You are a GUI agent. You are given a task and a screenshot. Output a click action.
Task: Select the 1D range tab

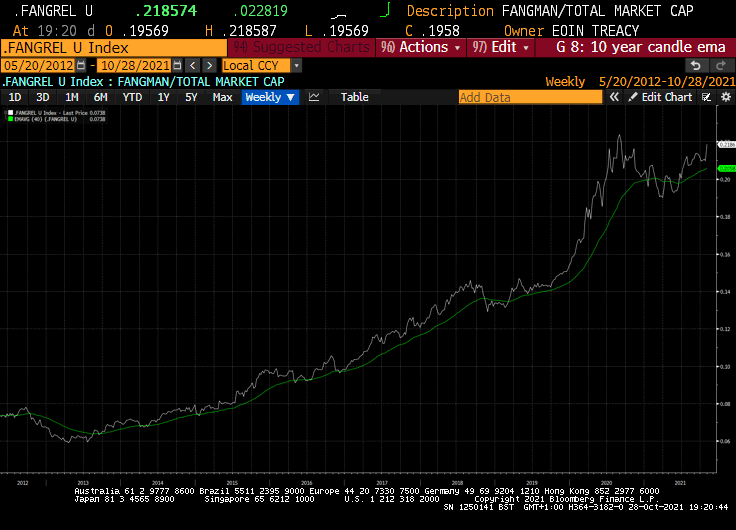click(15, 97)
